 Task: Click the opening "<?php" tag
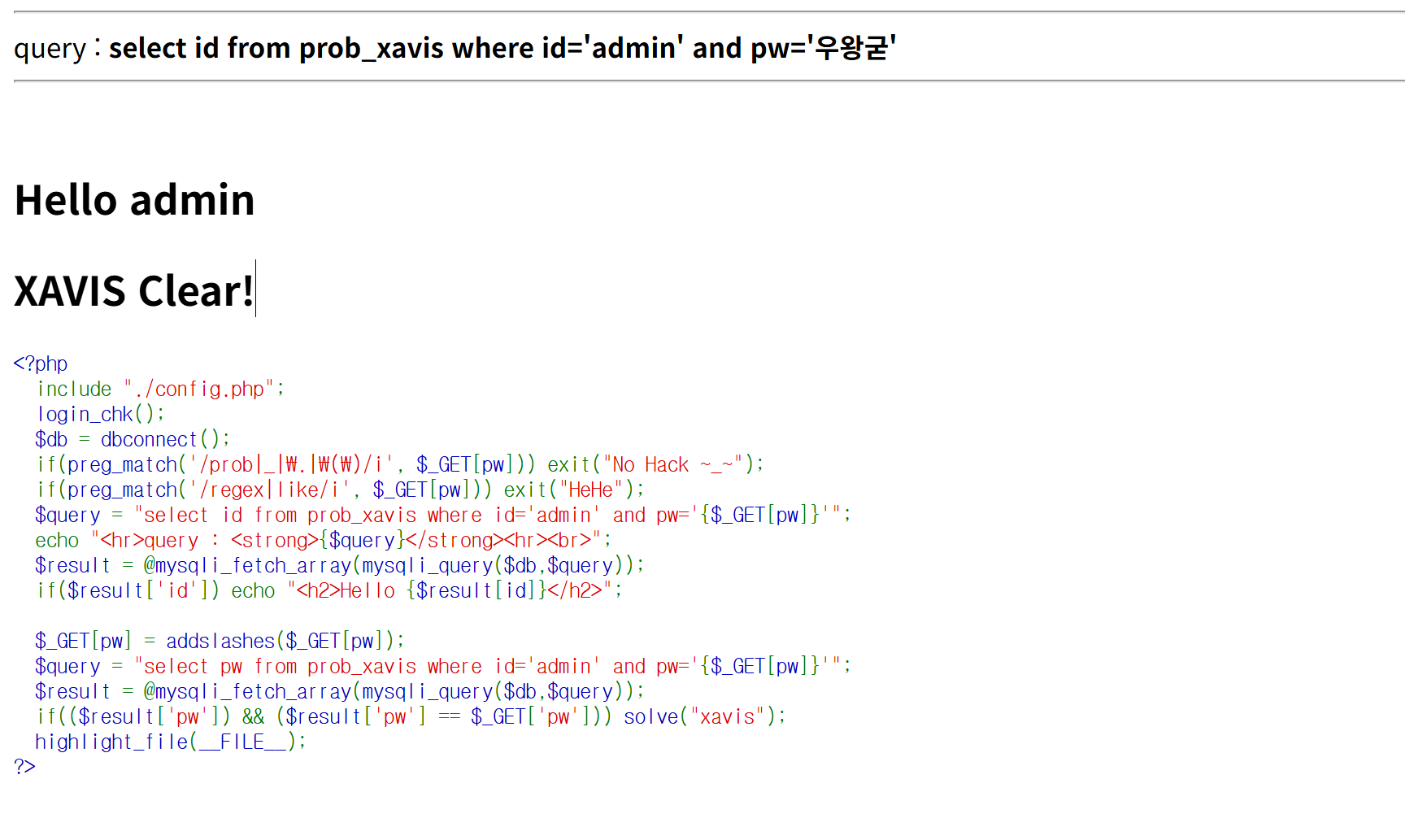coord(41,363)
